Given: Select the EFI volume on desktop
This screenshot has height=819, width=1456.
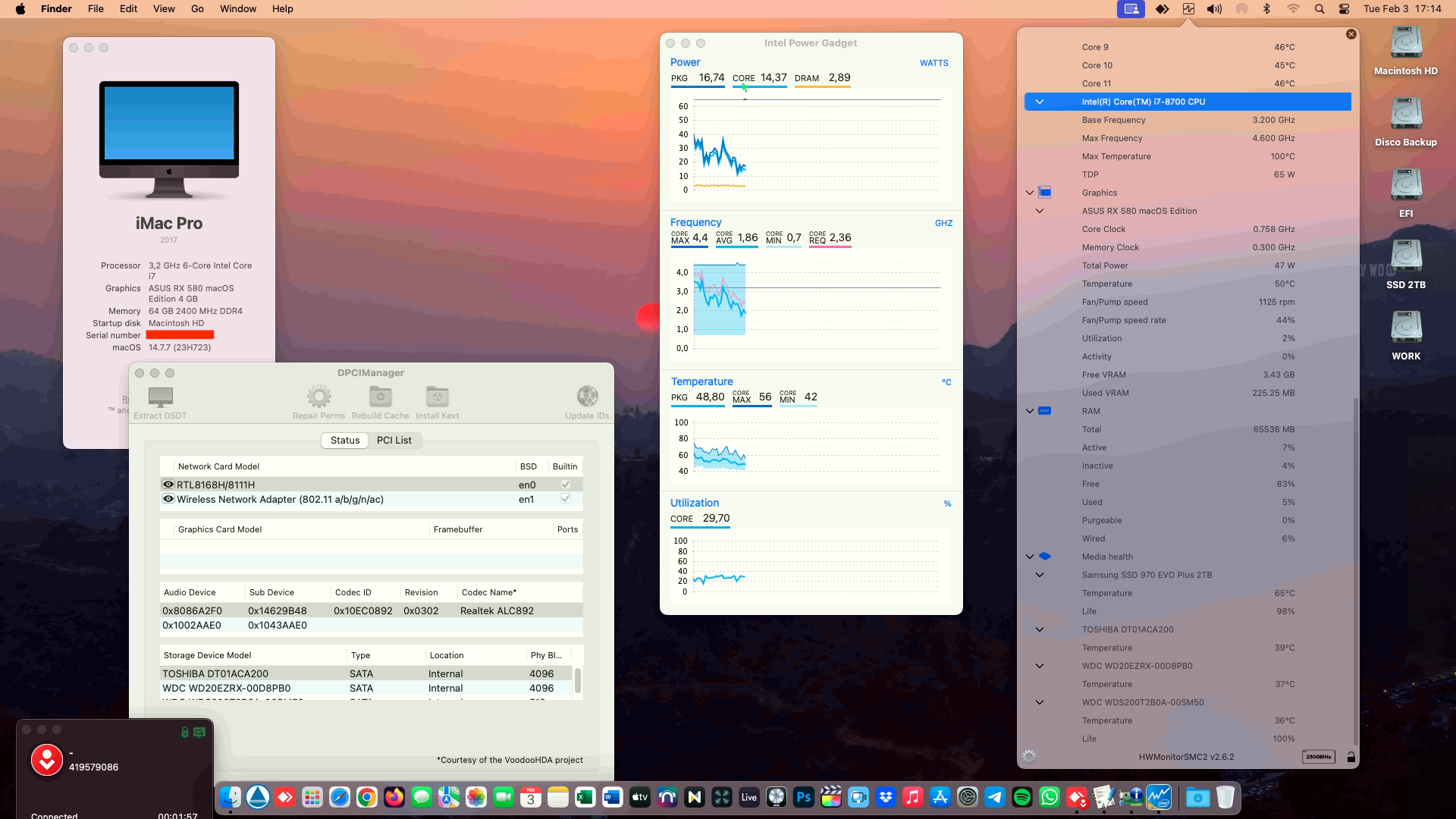Looking at the screenshot, I should (x=1406, y=193).
